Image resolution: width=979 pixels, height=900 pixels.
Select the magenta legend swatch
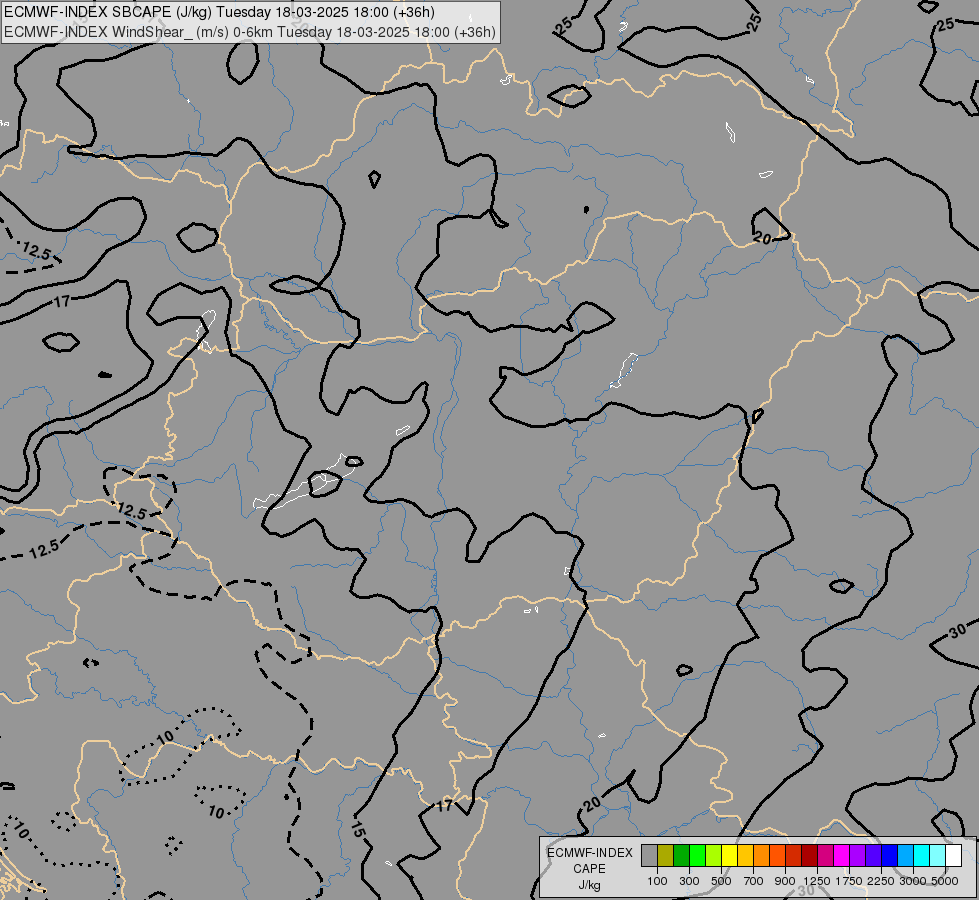click(x=842, y=856)
